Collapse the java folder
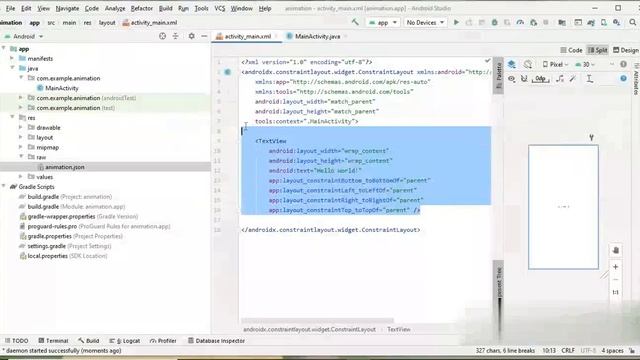 click(x=12, y=68)
